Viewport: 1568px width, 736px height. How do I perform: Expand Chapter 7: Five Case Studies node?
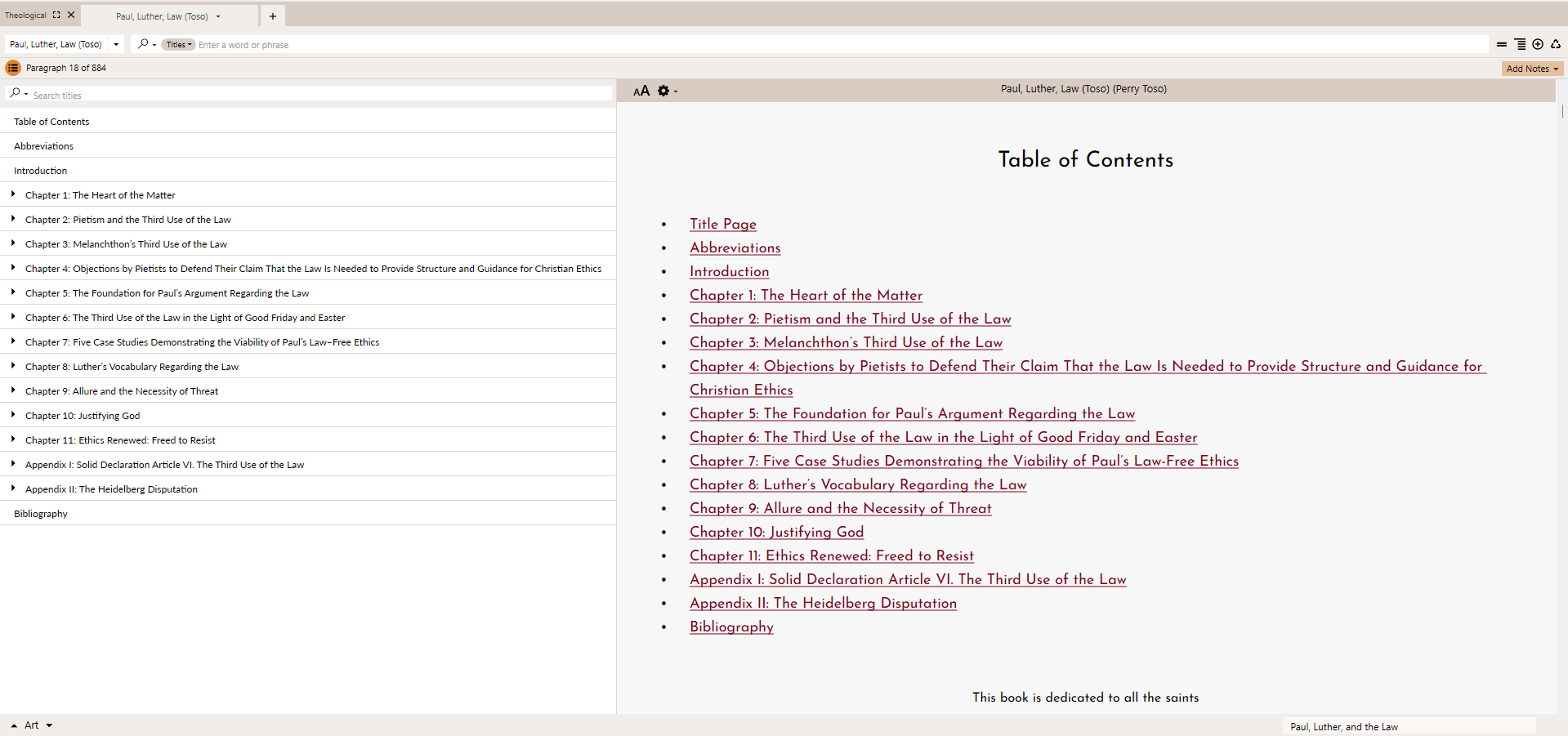[13, 341]
